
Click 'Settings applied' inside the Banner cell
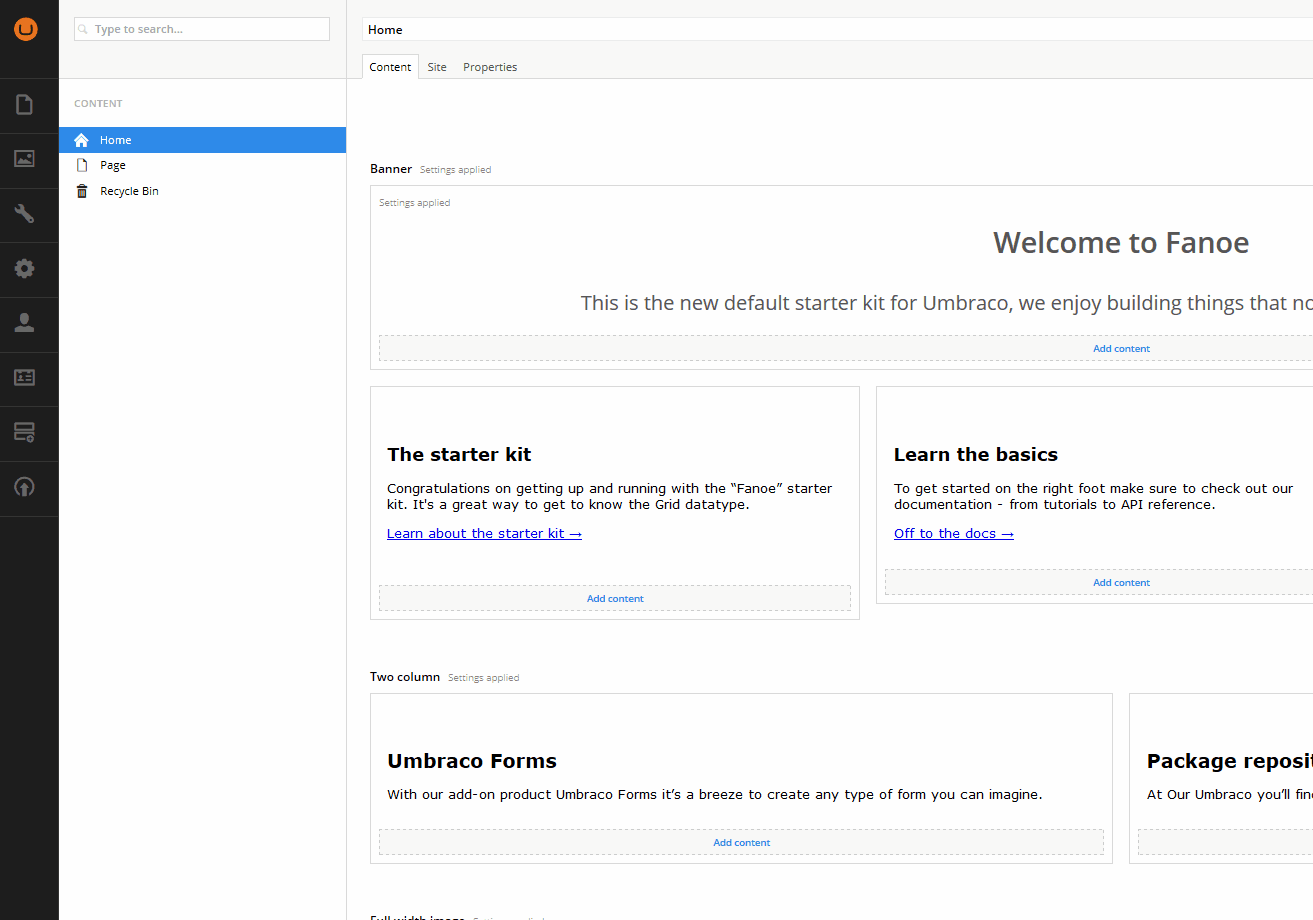[414, 203]
